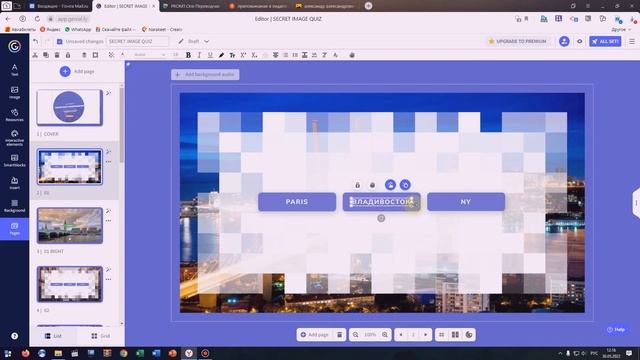The image size is (640, 360).
Task: Zoom in the canvas
Action: pyautogui.click(x=384, y=335)
